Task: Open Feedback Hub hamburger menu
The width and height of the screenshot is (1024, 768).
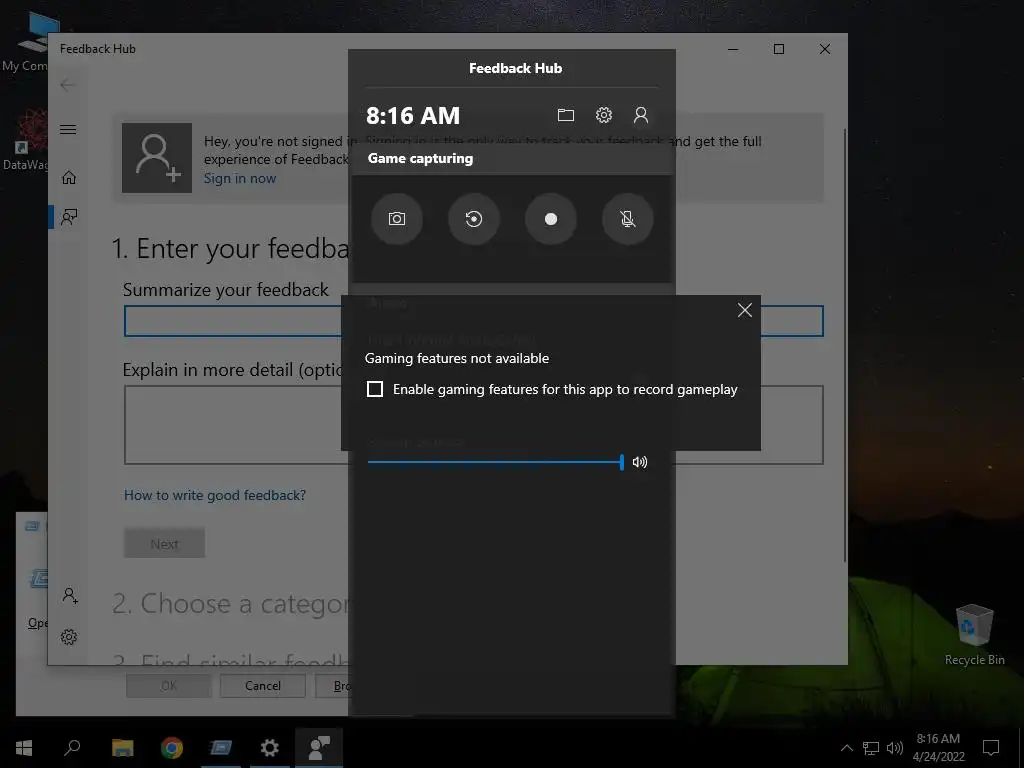Action: [68, 129]
